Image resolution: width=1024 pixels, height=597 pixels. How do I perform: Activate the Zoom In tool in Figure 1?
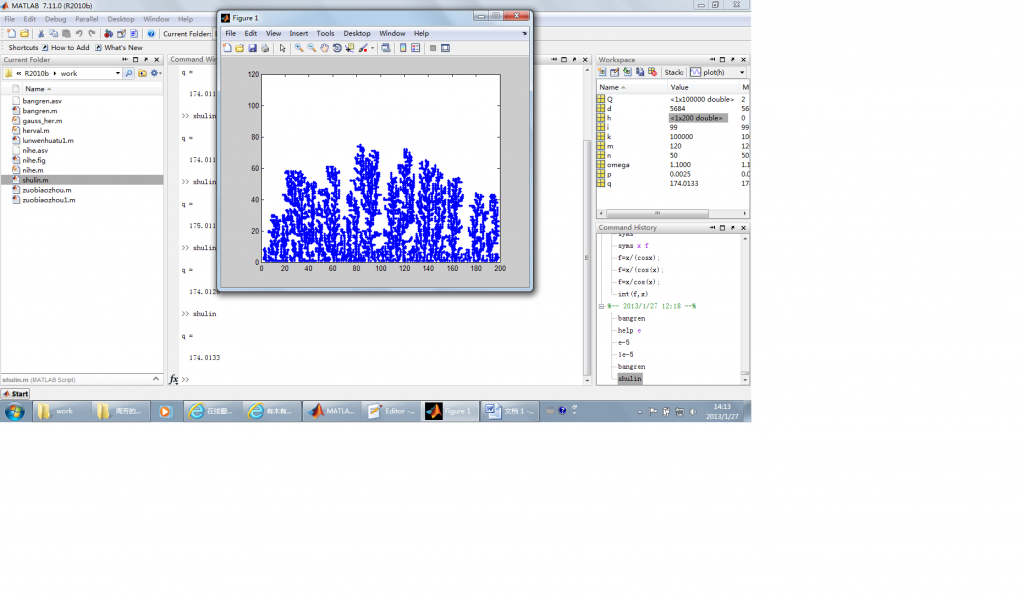coord(298,48)
